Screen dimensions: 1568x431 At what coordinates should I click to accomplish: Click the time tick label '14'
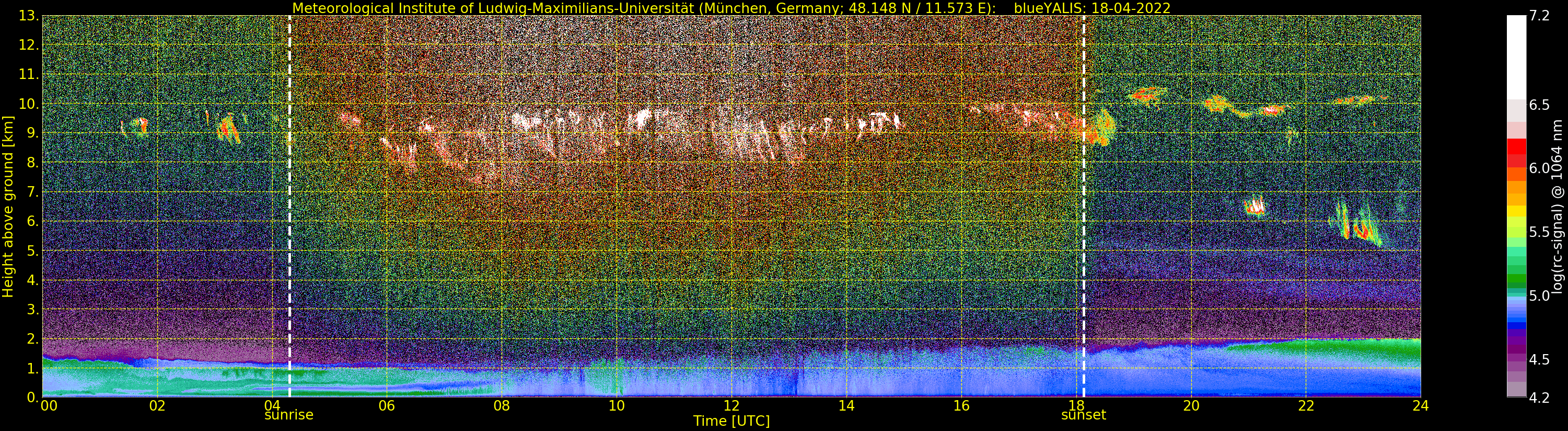846,406
